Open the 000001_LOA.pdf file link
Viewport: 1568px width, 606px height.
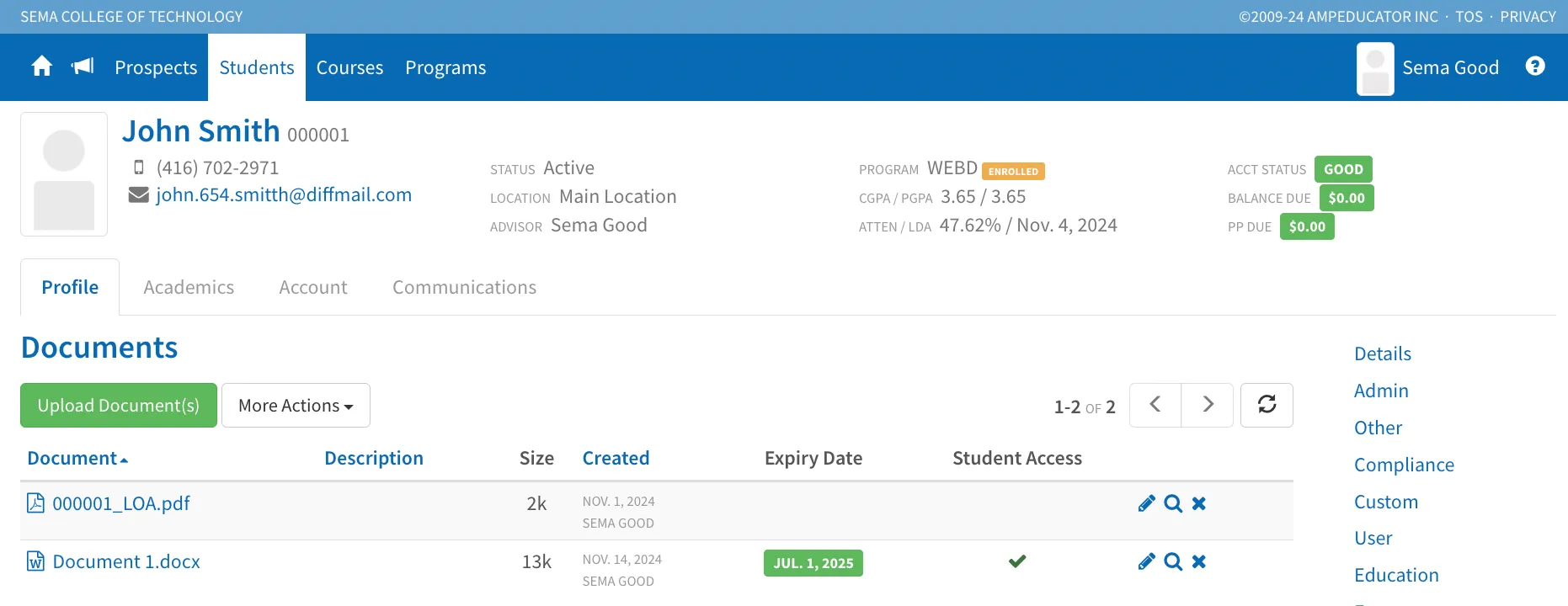click(121, 503)
